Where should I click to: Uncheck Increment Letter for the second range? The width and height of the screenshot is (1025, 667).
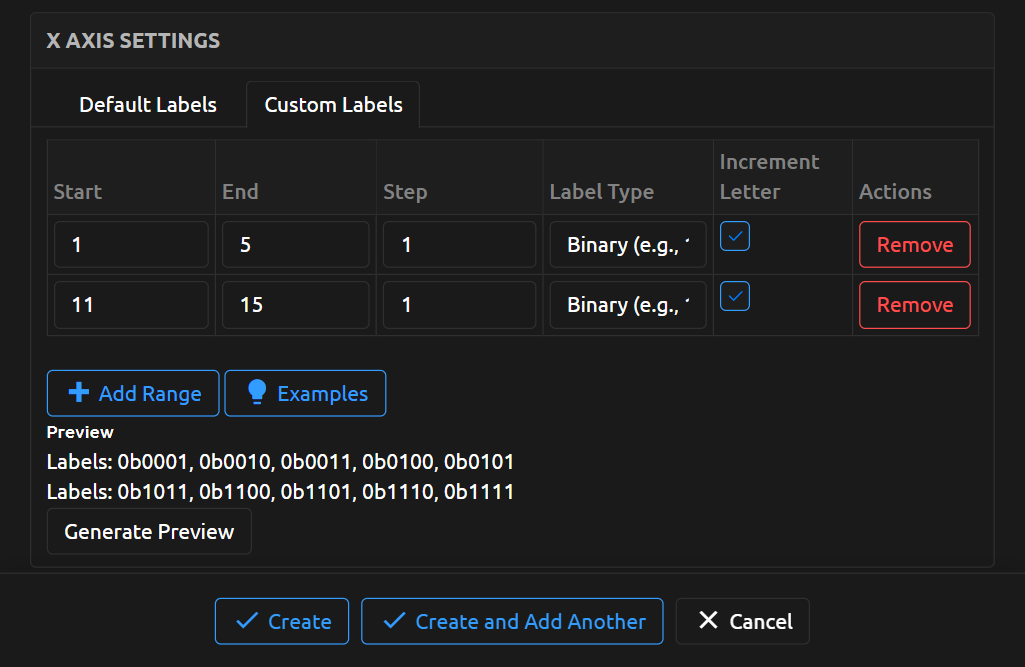point(735,296)
